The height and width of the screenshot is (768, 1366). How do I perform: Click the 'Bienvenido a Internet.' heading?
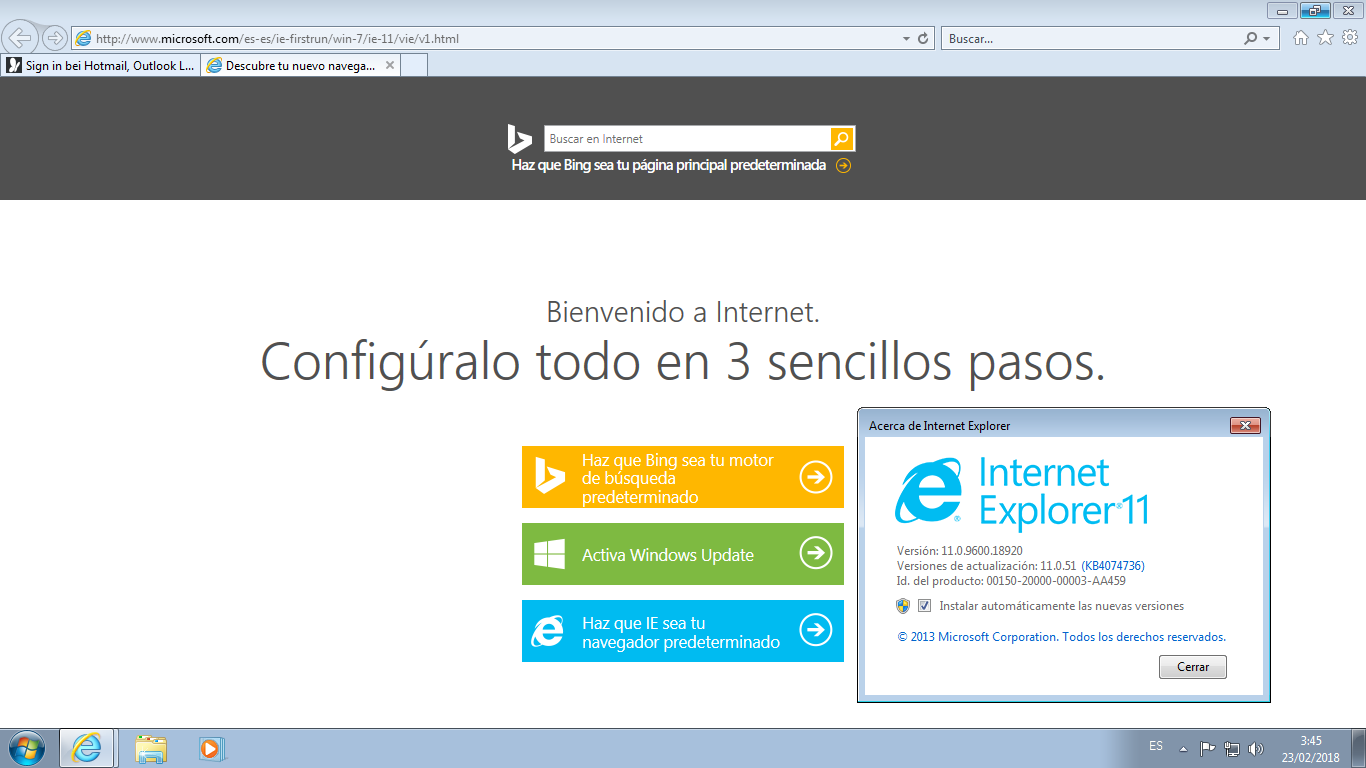tap(683, 312)
